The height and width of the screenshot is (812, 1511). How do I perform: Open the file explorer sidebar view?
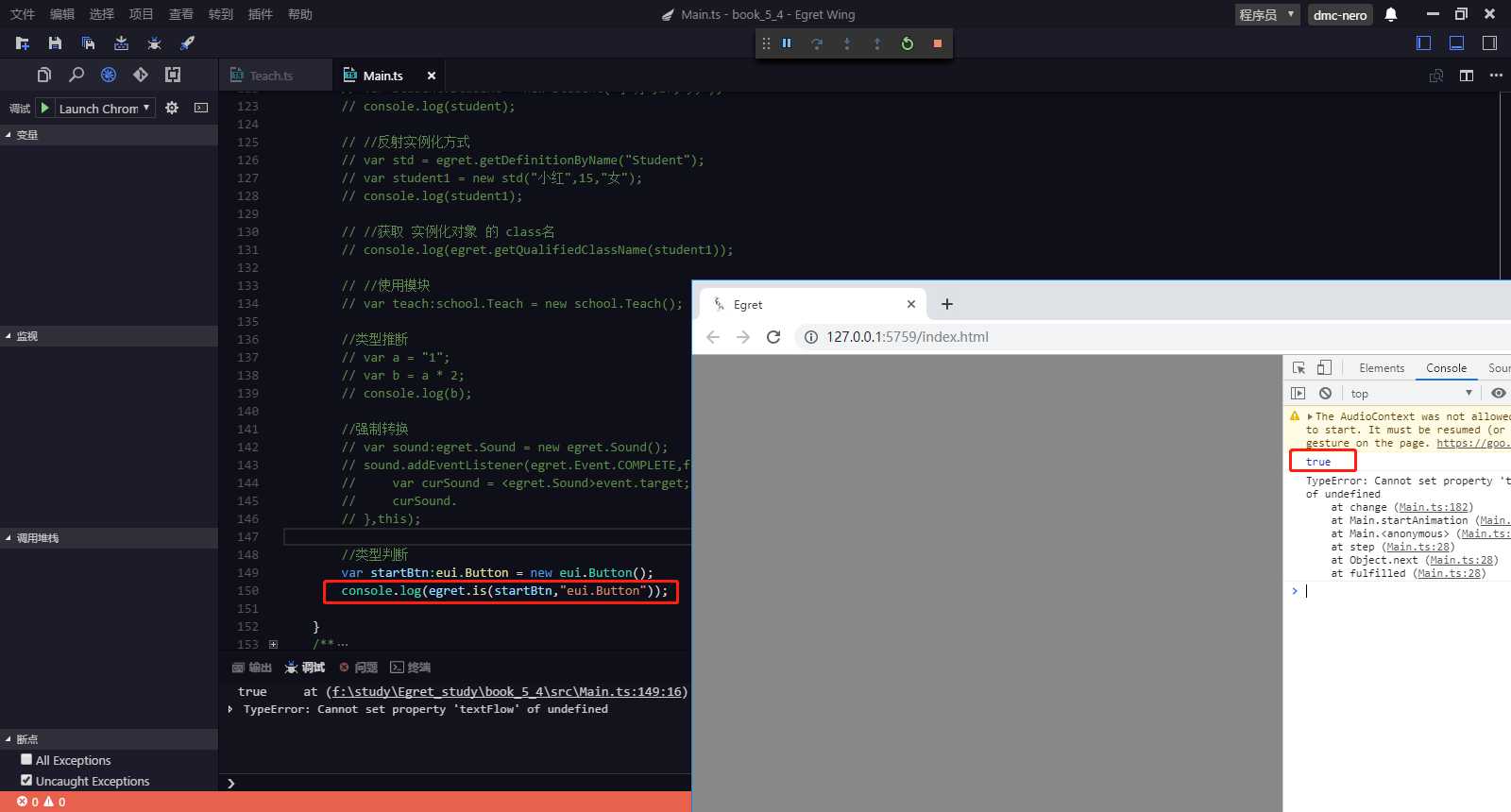[43, 75]
